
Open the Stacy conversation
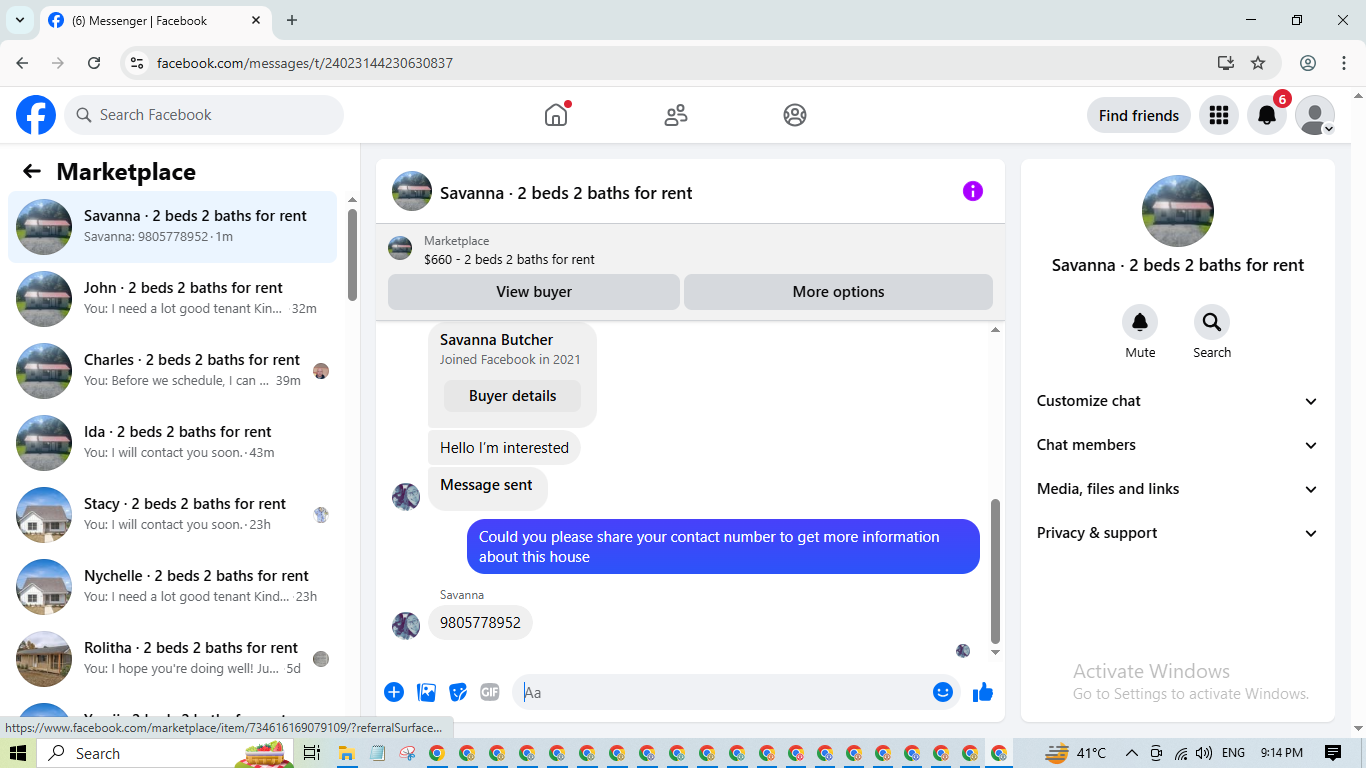pyautogui.click(x=172, y=515)
